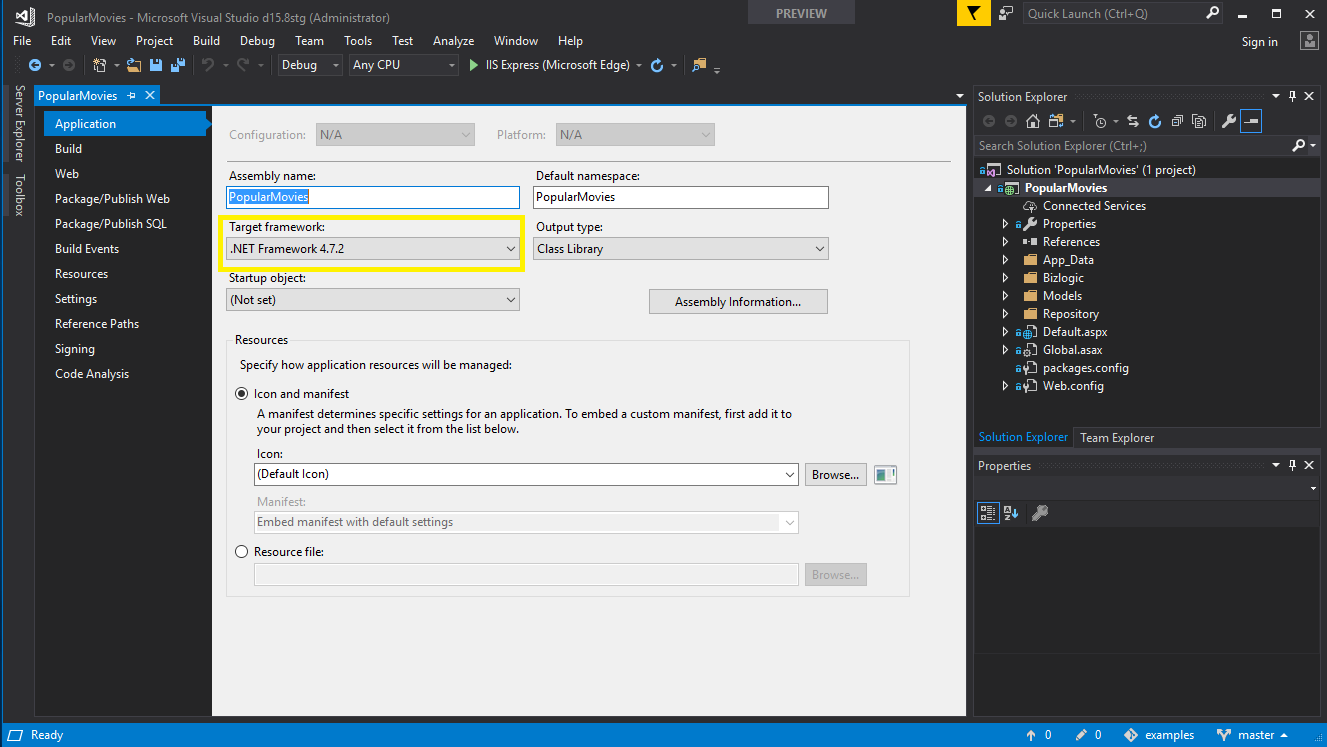Viewport: 1327px width, 747px height.
Task: Toggle the Preview Selected Items button
Action: (1251, 121)
